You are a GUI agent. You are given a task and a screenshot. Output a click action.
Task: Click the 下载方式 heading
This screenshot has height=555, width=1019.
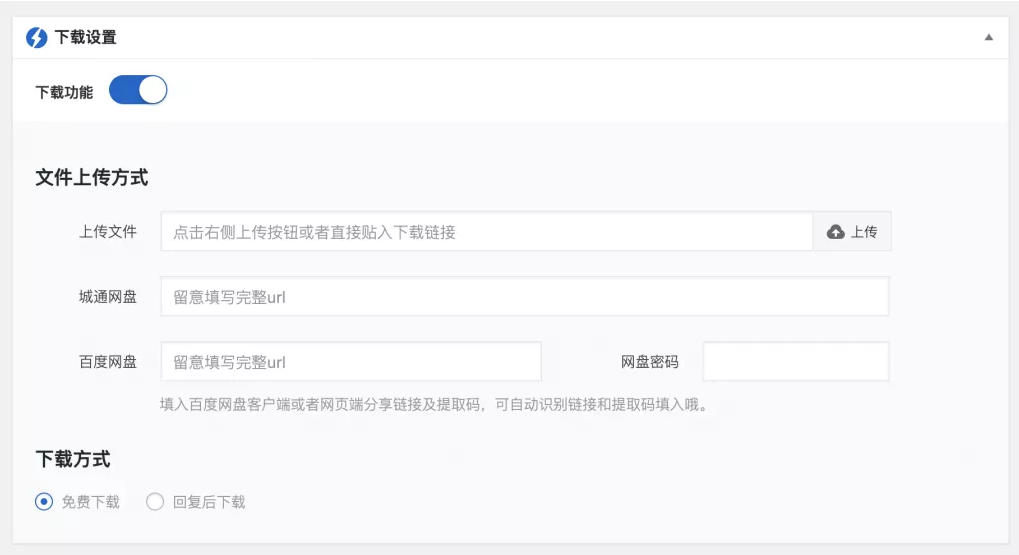click(x=73, y=459)
